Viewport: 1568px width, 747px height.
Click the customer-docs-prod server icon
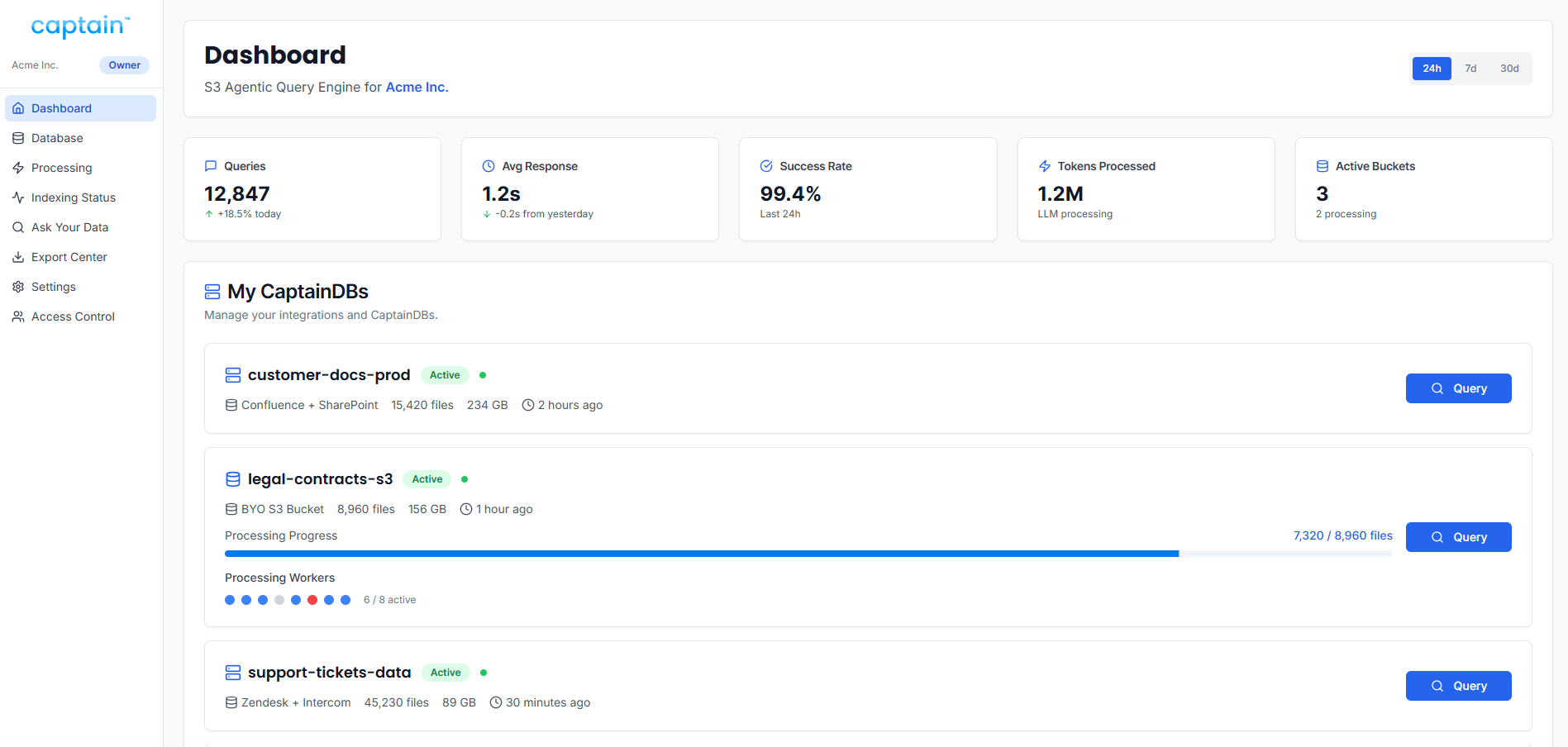[x=233, y=375]
